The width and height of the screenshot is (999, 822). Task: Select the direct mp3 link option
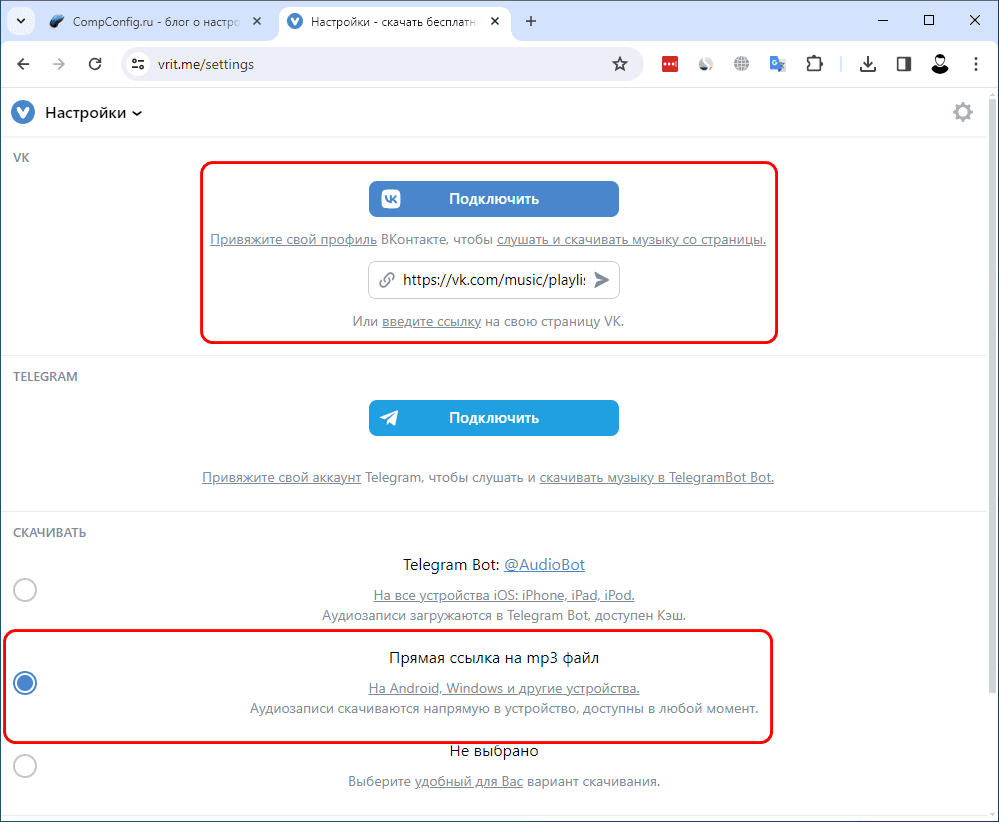pos(25,683)
